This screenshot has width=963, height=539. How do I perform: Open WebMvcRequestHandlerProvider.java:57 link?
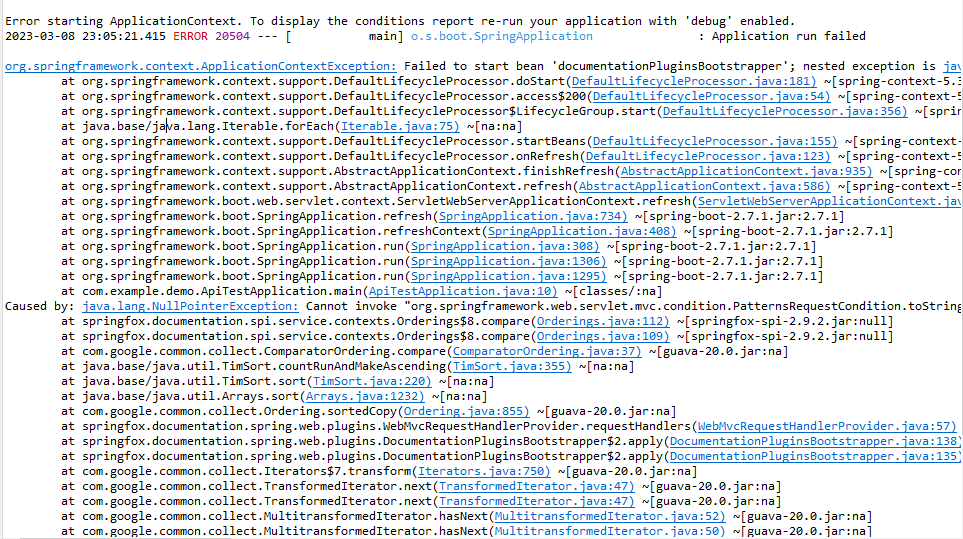[x=827, y=426]
